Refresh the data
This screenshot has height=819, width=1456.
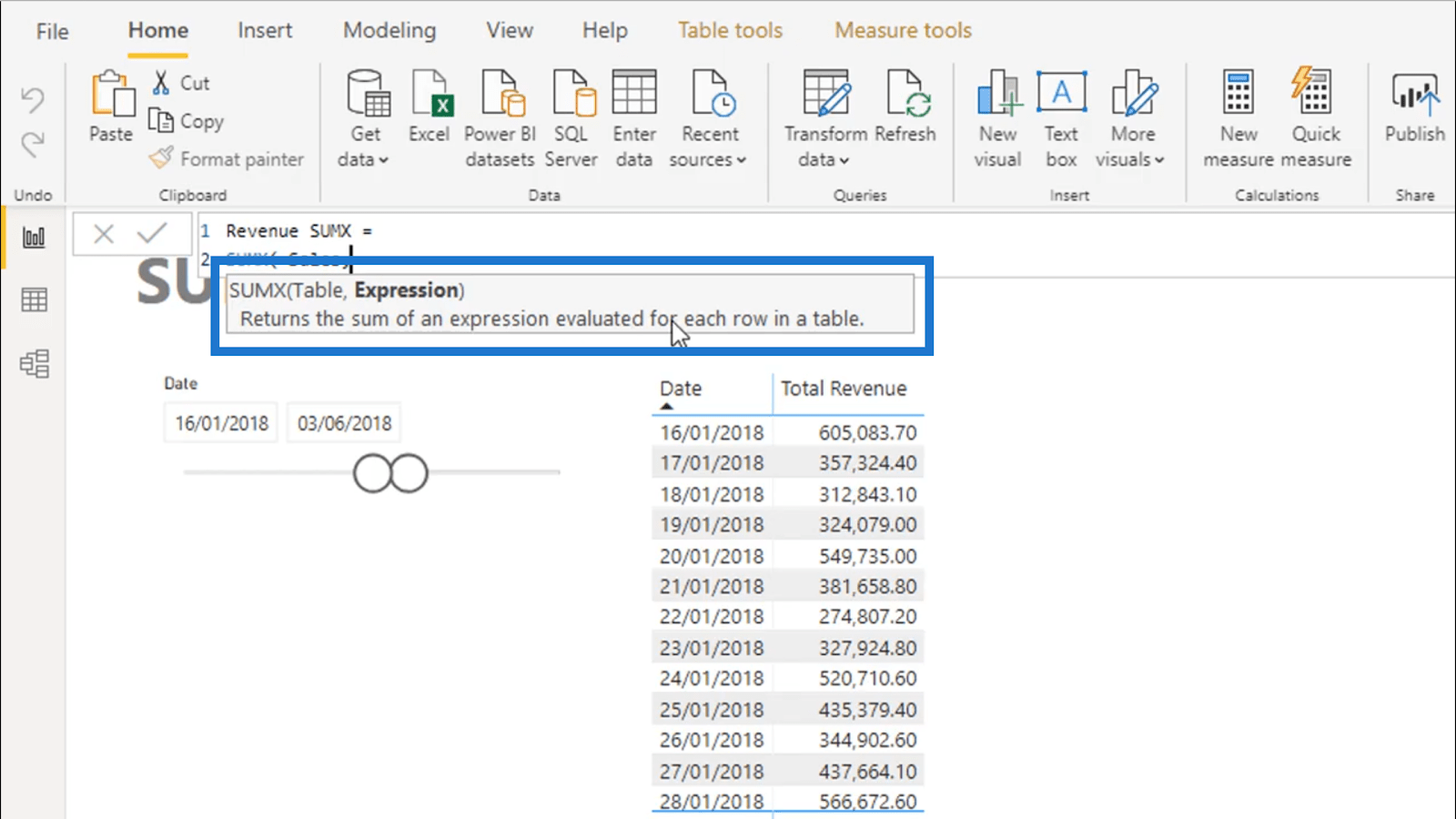point(905,107)
